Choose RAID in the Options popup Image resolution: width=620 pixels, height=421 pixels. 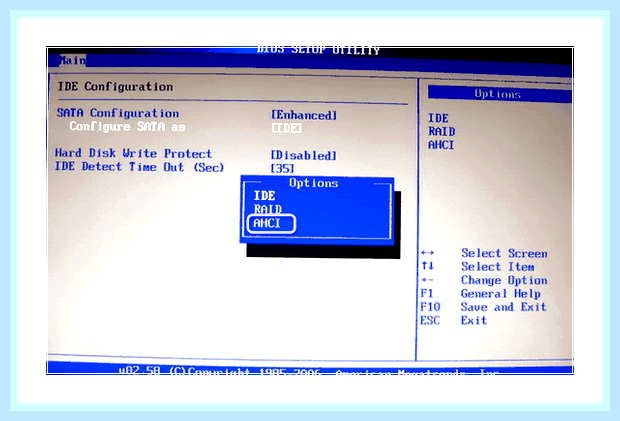268,209
